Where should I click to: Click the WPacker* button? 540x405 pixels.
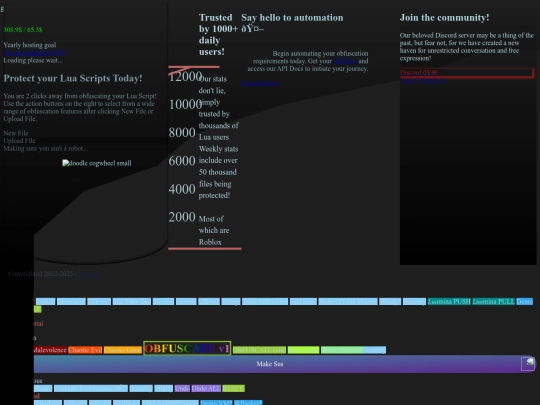248,403
